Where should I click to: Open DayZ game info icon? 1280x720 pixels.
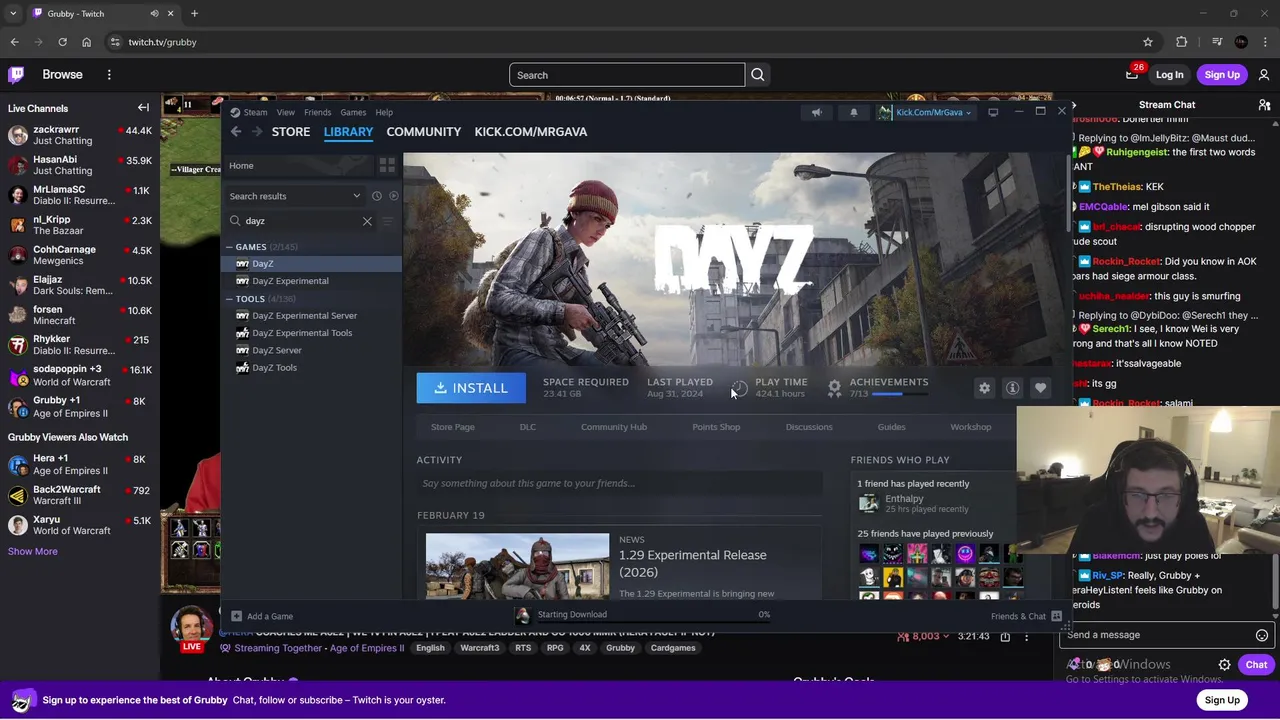(1012, 388)
